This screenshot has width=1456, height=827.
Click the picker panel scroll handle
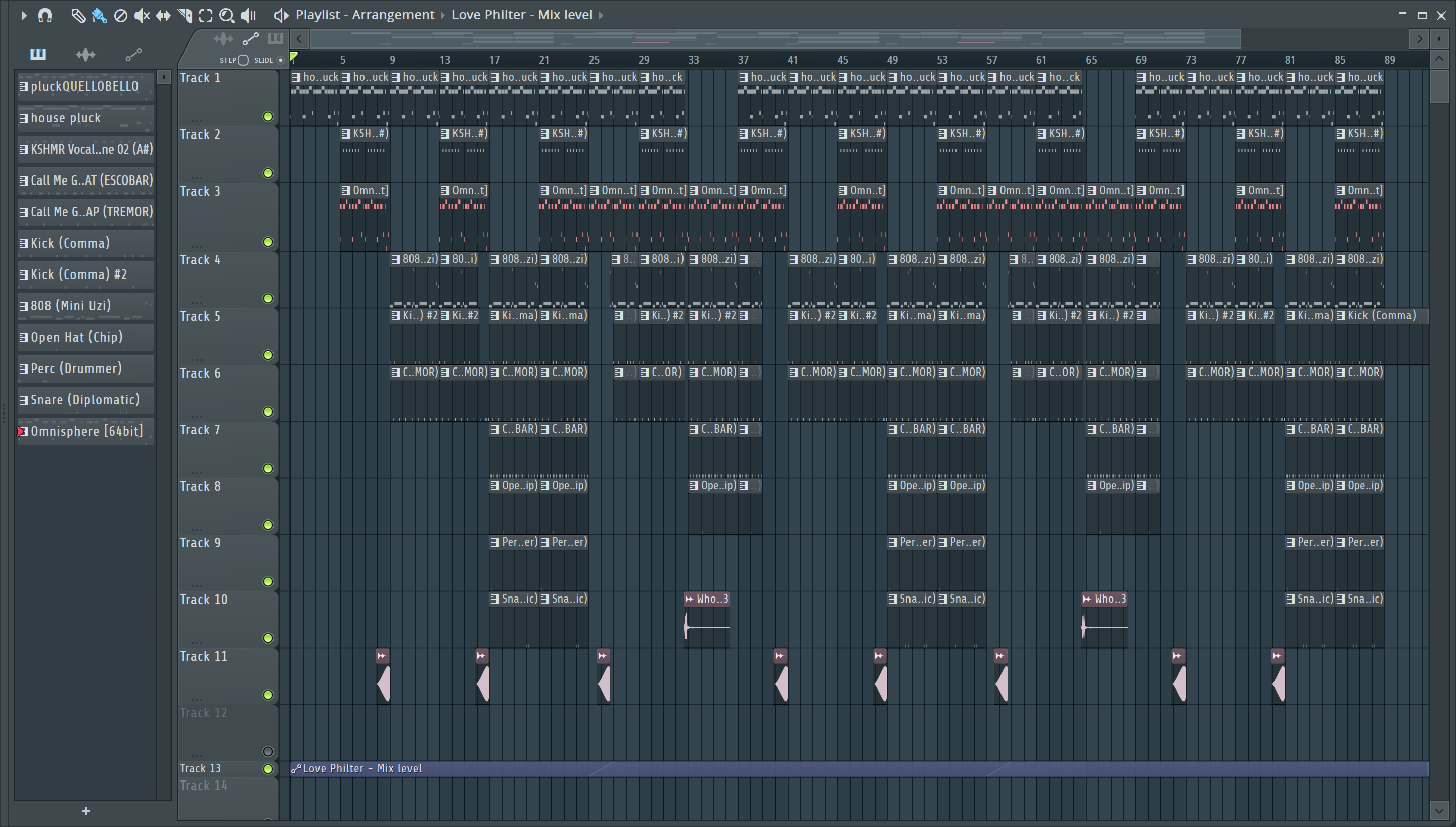point(163,77)
